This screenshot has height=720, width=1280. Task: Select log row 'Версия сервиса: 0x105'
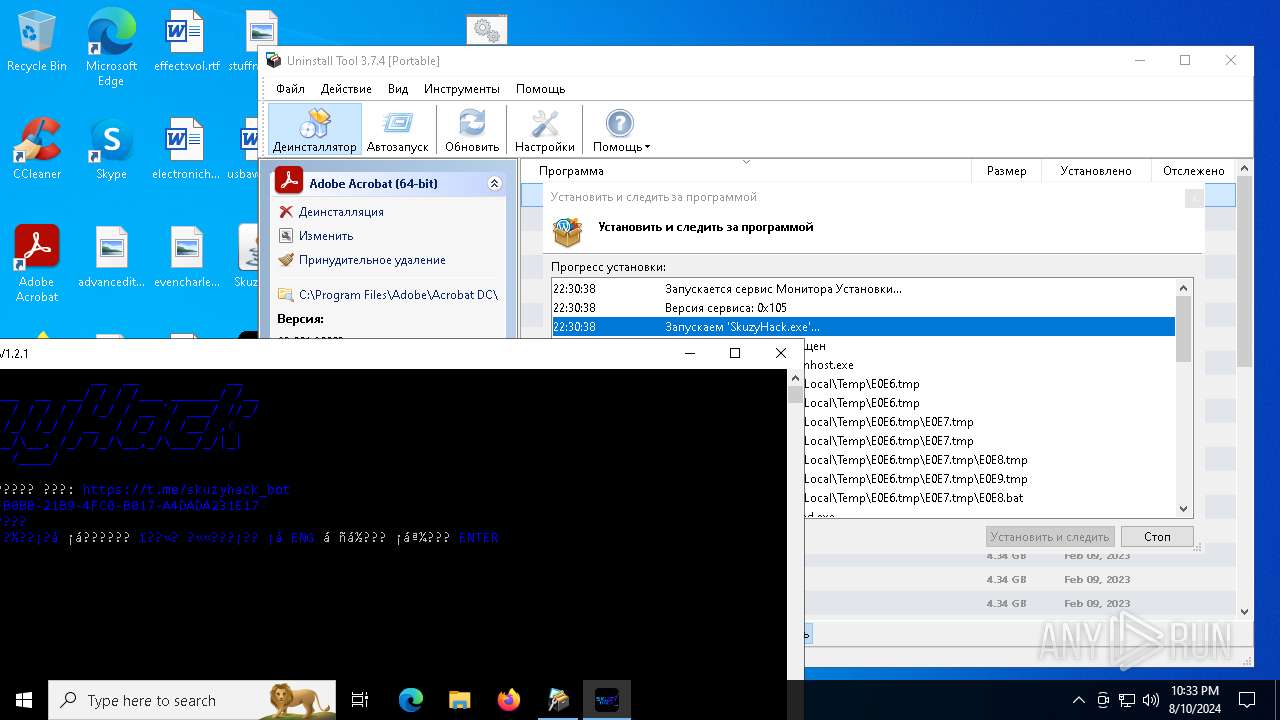click(x=863, y=308)
